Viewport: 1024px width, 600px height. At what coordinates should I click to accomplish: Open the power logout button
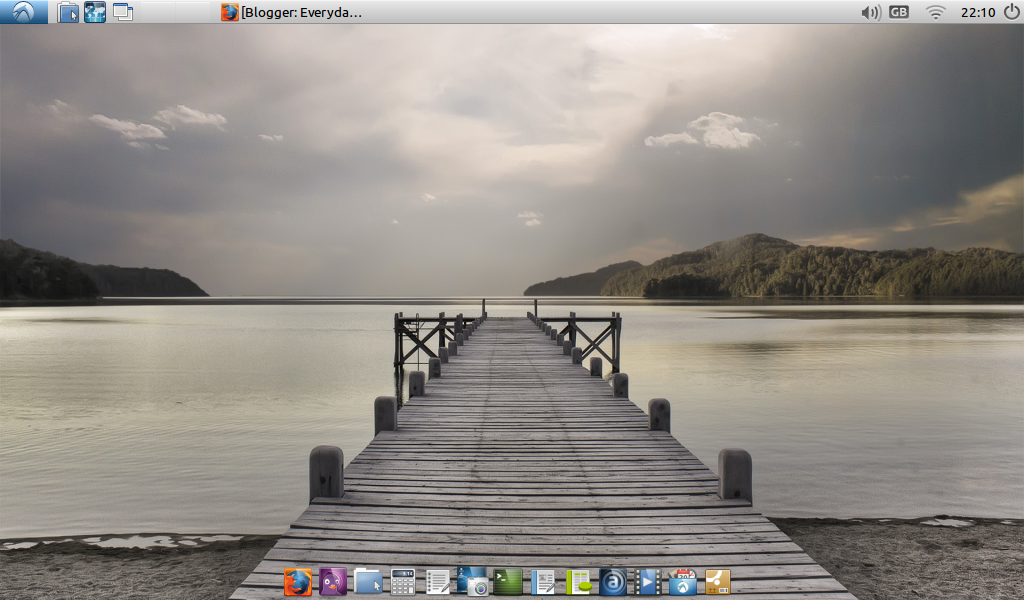coord(1012,12)
